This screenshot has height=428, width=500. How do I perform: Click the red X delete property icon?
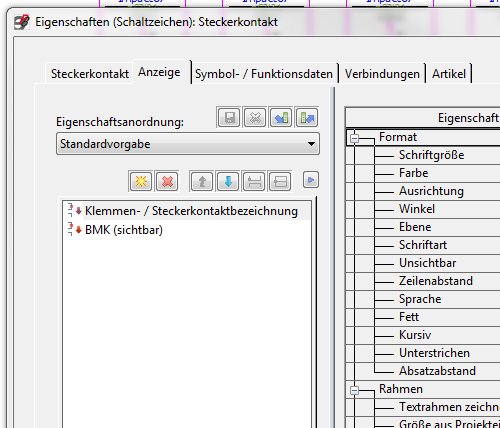(x=167, y=181)
